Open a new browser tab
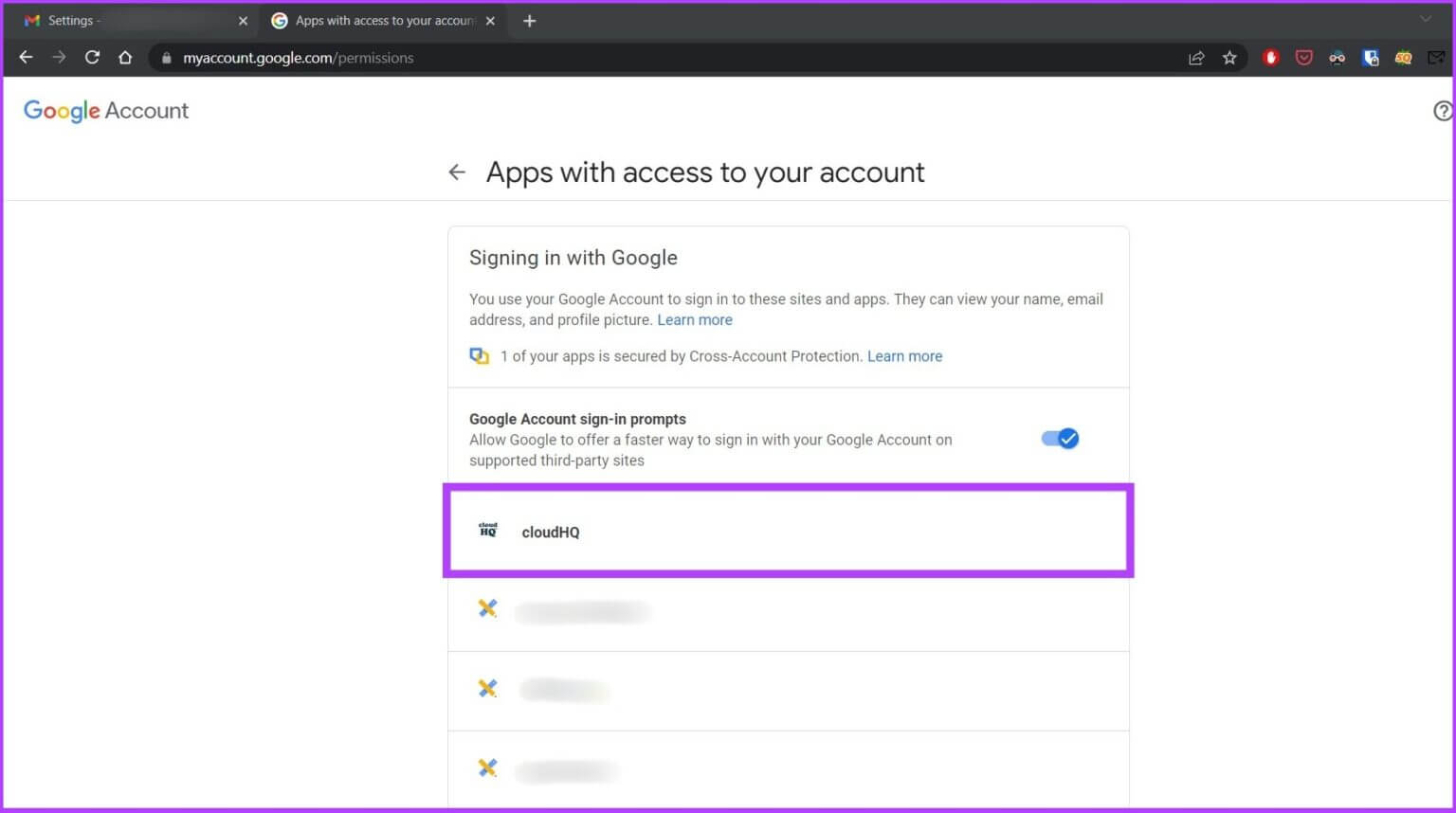 coord(529,21)
